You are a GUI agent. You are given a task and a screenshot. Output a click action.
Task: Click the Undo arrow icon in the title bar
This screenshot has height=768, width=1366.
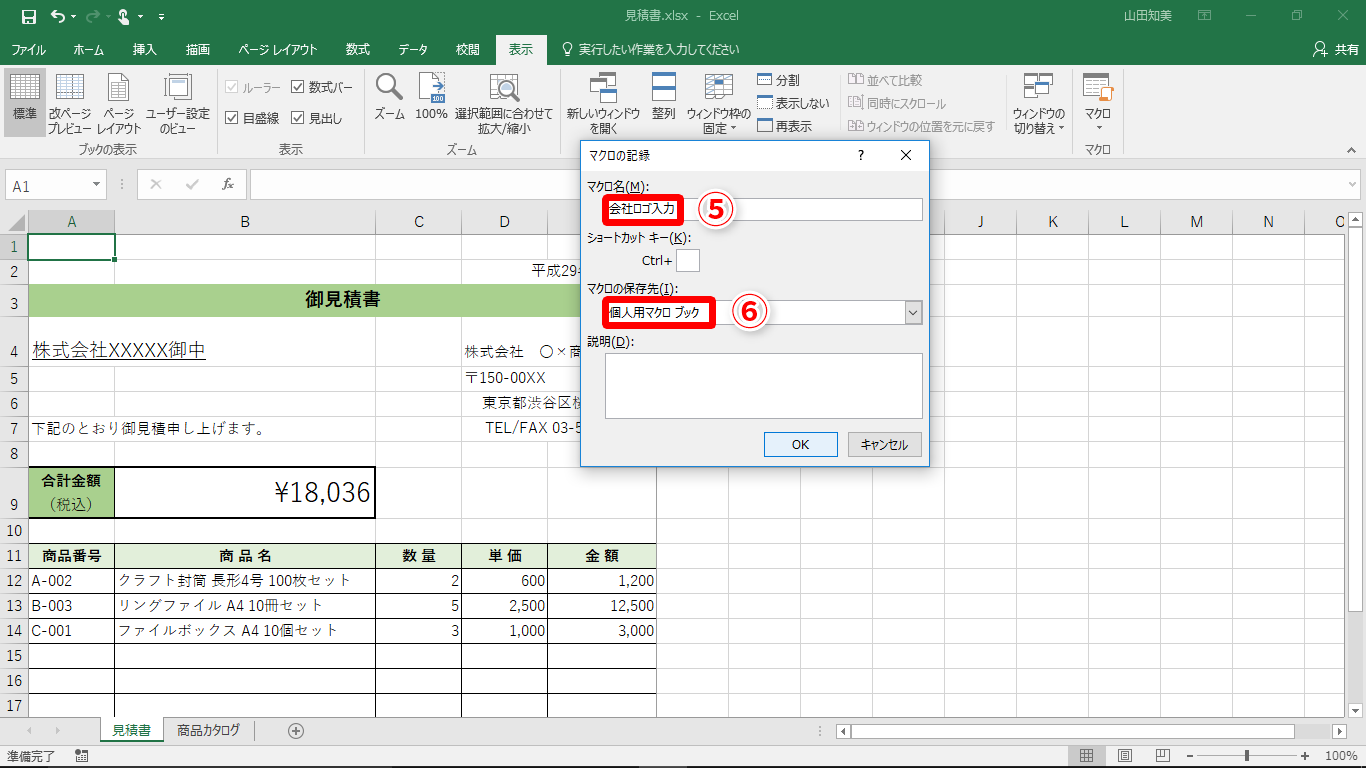(58, 16)
